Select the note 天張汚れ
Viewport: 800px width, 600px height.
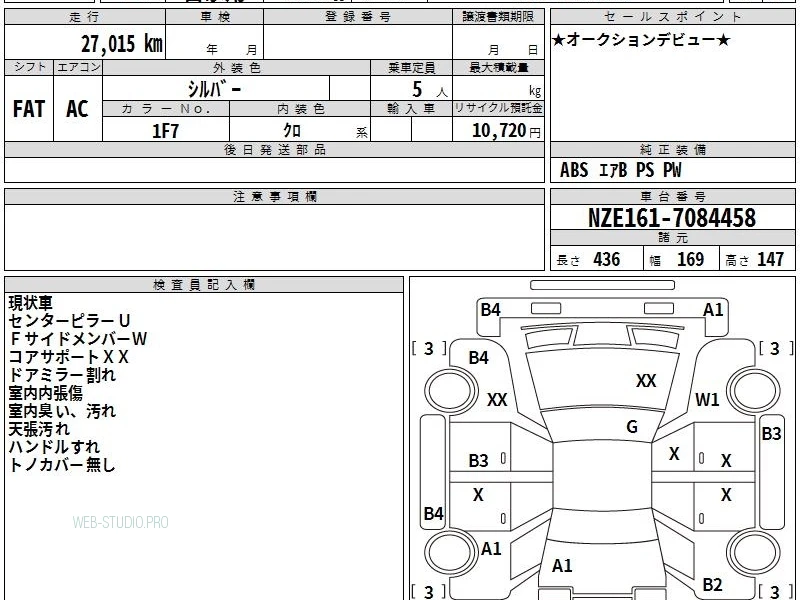click(39, 429)
